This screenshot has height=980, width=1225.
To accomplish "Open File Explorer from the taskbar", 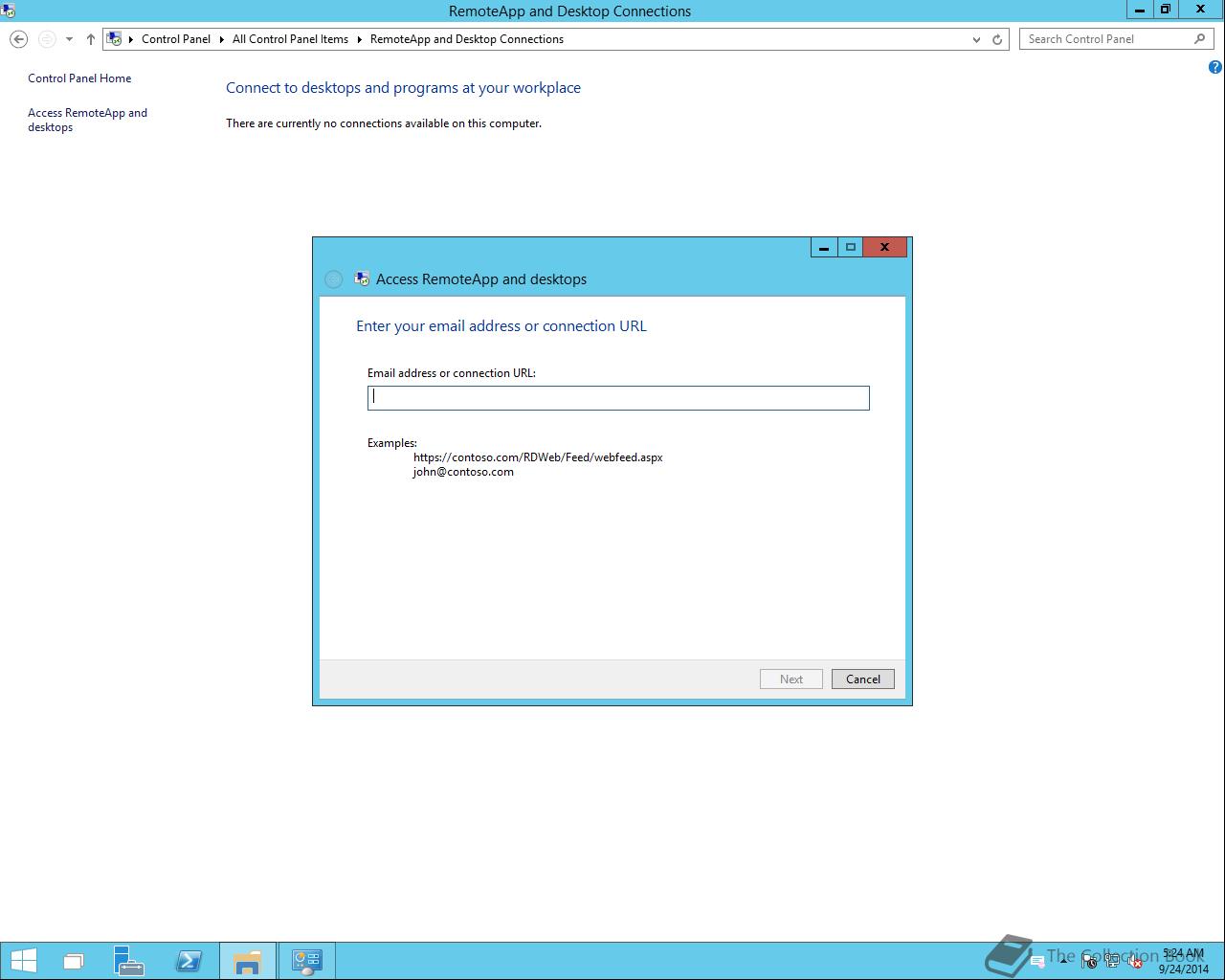I will (248, 961).
